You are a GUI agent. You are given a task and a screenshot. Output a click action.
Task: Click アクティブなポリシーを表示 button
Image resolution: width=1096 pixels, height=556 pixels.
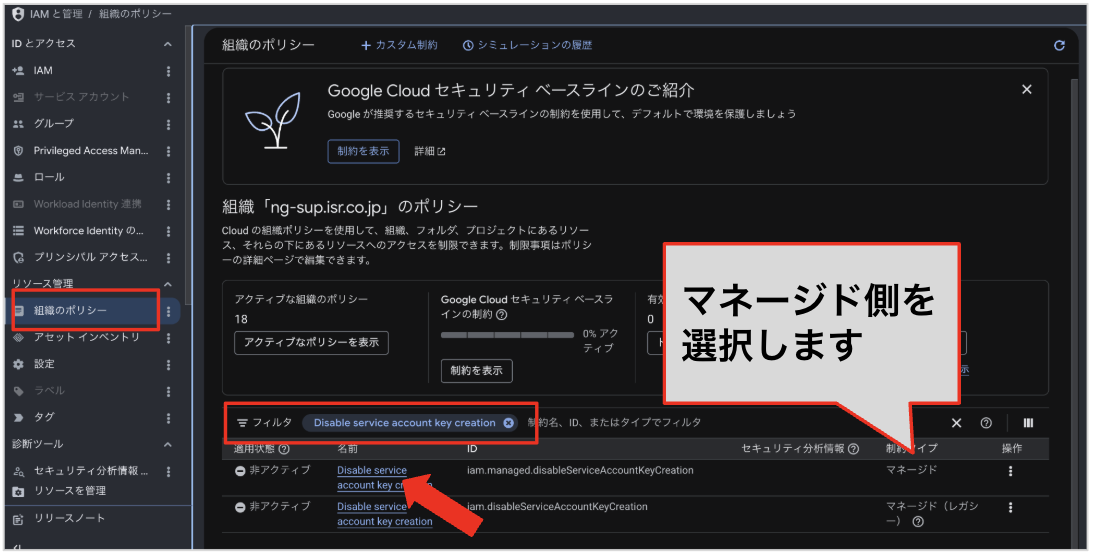(x=311, y=343)
